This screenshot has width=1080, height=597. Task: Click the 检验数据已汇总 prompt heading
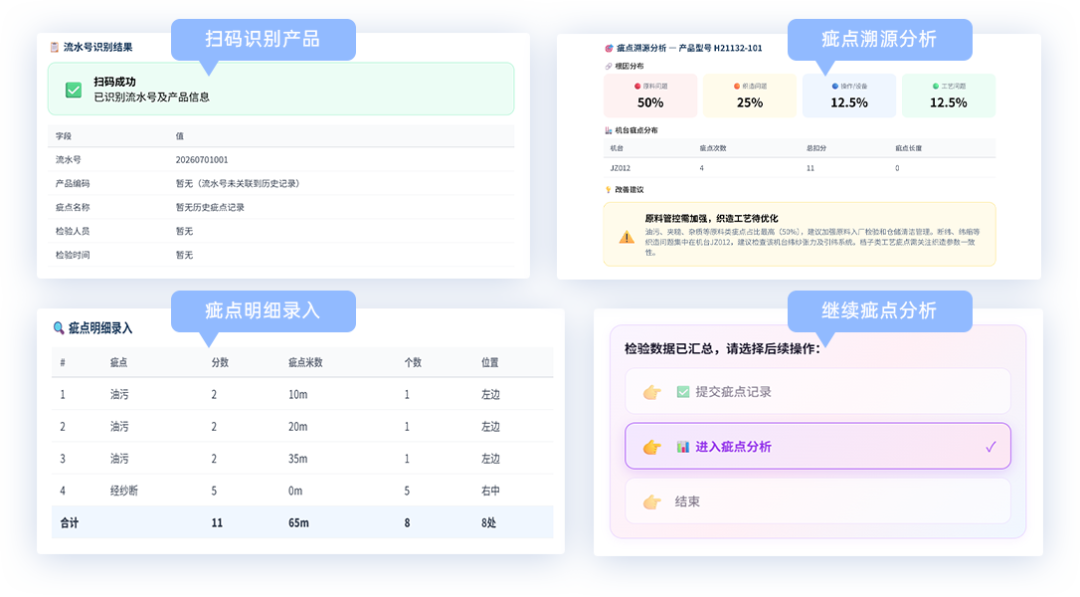click(x=723, y=349)
